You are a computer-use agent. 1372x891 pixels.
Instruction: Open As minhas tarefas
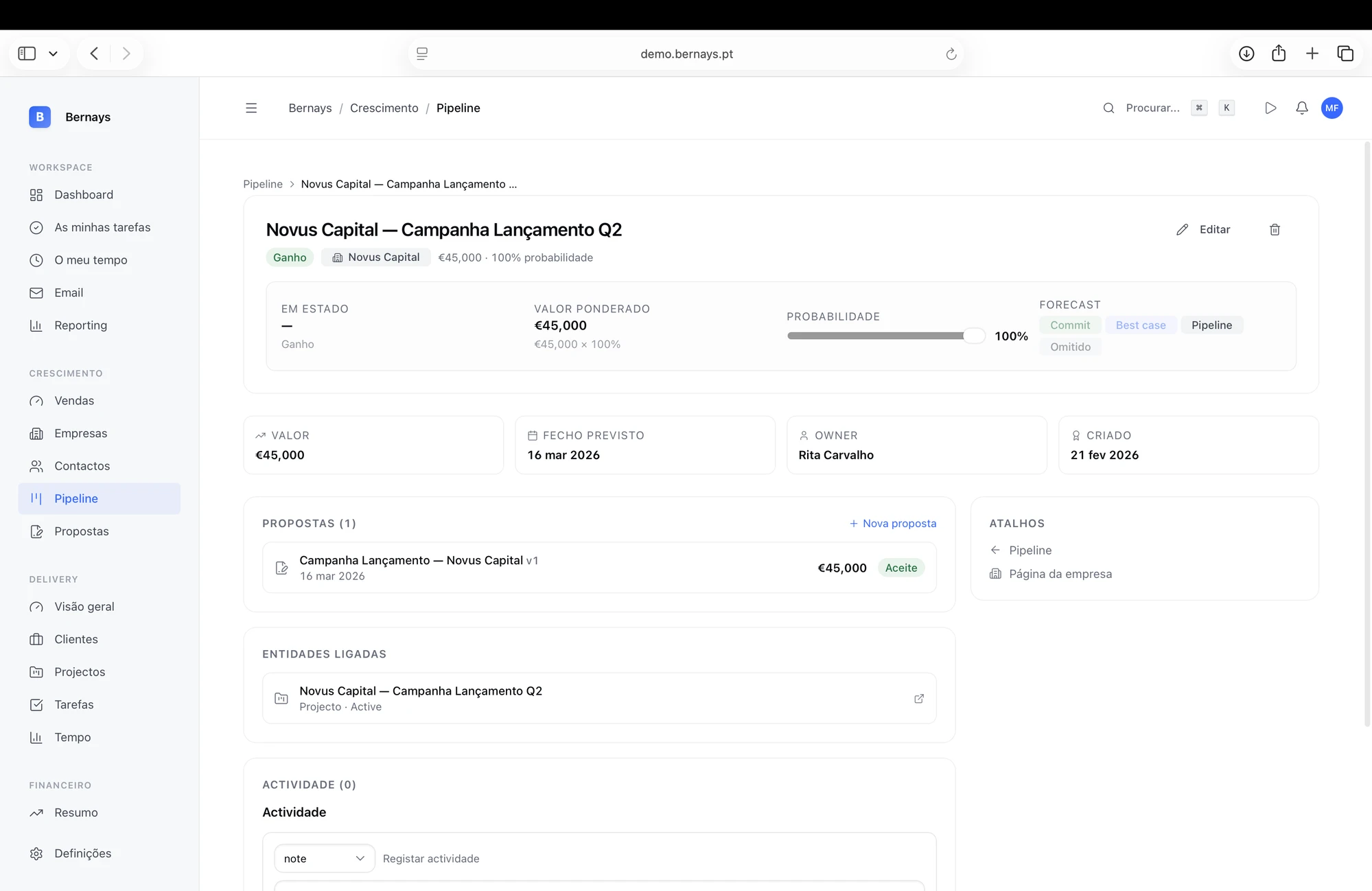[100, 227]
